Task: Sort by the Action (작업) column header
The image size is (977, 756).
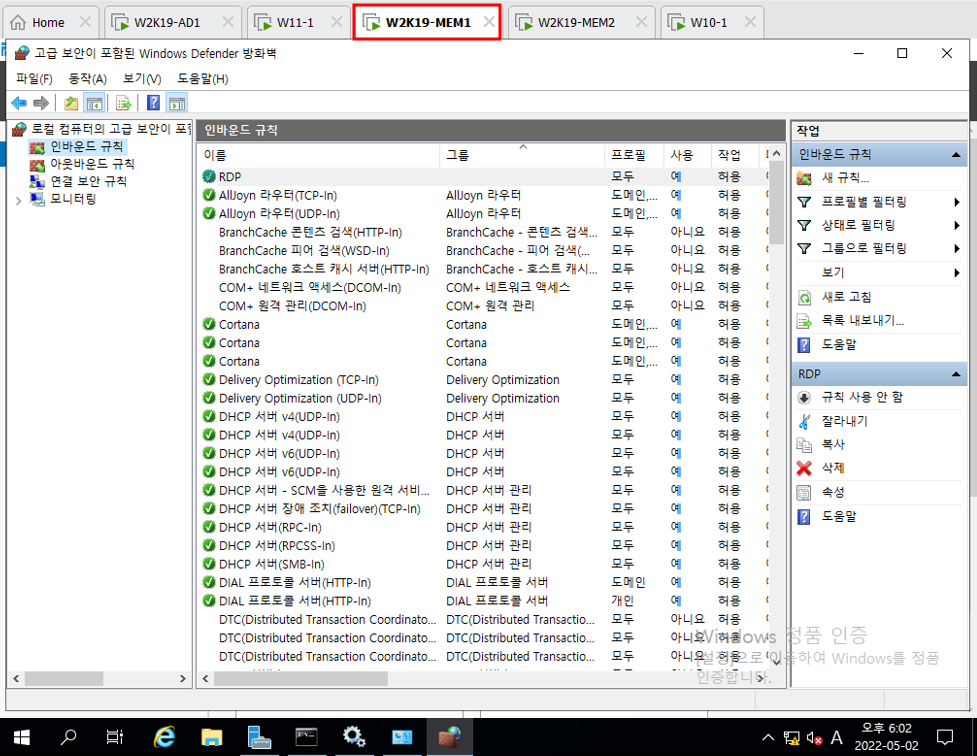Action: pyautogui.click(x=735, y=155)
